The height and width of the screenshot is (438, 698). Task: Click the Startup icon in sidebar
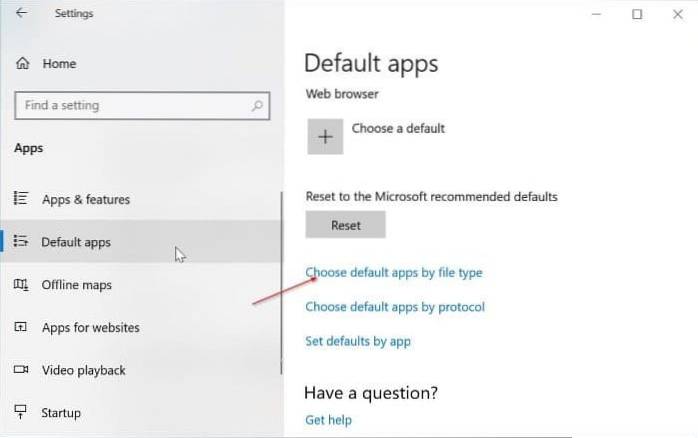pyautogui.click(x=21, y=413)
